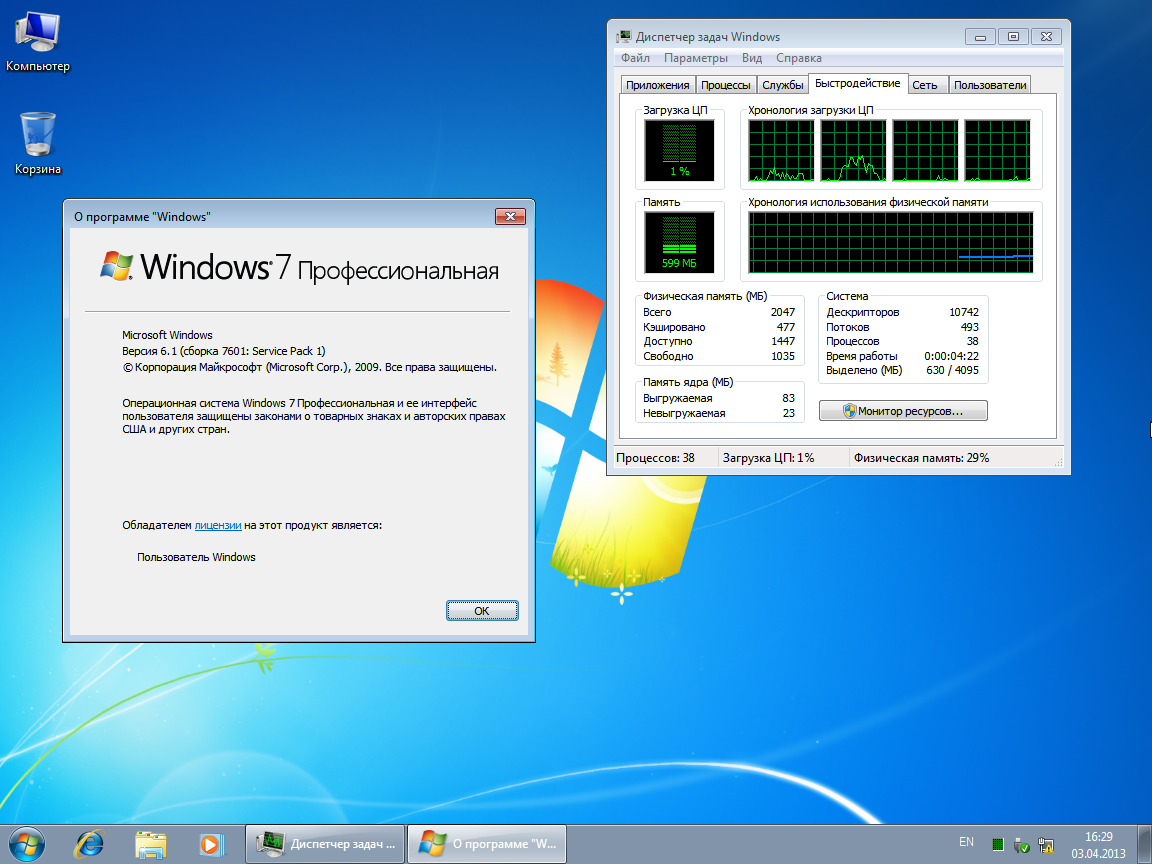Screen dimensions: 1152x864
Task: Open the Computer desktop icon
Action: (37, 40)
